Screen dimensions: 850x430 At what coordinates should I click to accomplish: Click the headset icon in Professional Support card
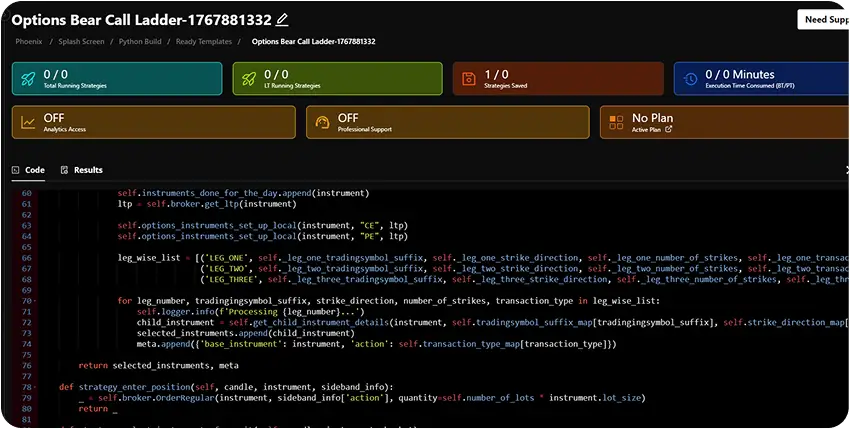pyautogui.click(x=322, y=122)
